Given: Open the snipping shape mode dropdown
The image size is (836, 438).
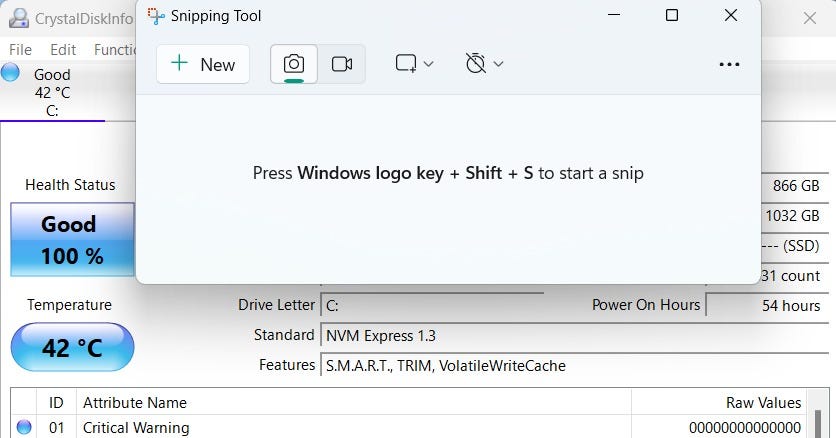Looking at the screenshot, I should click(414, 64).
